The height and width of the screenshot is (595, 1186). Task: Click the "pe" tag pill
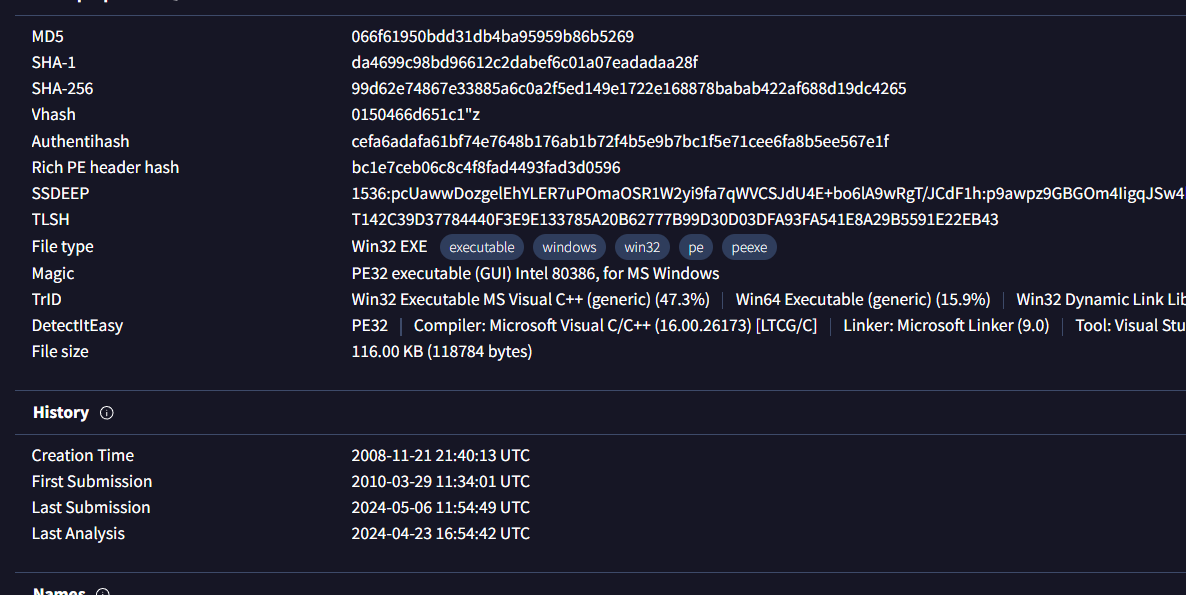695,247
